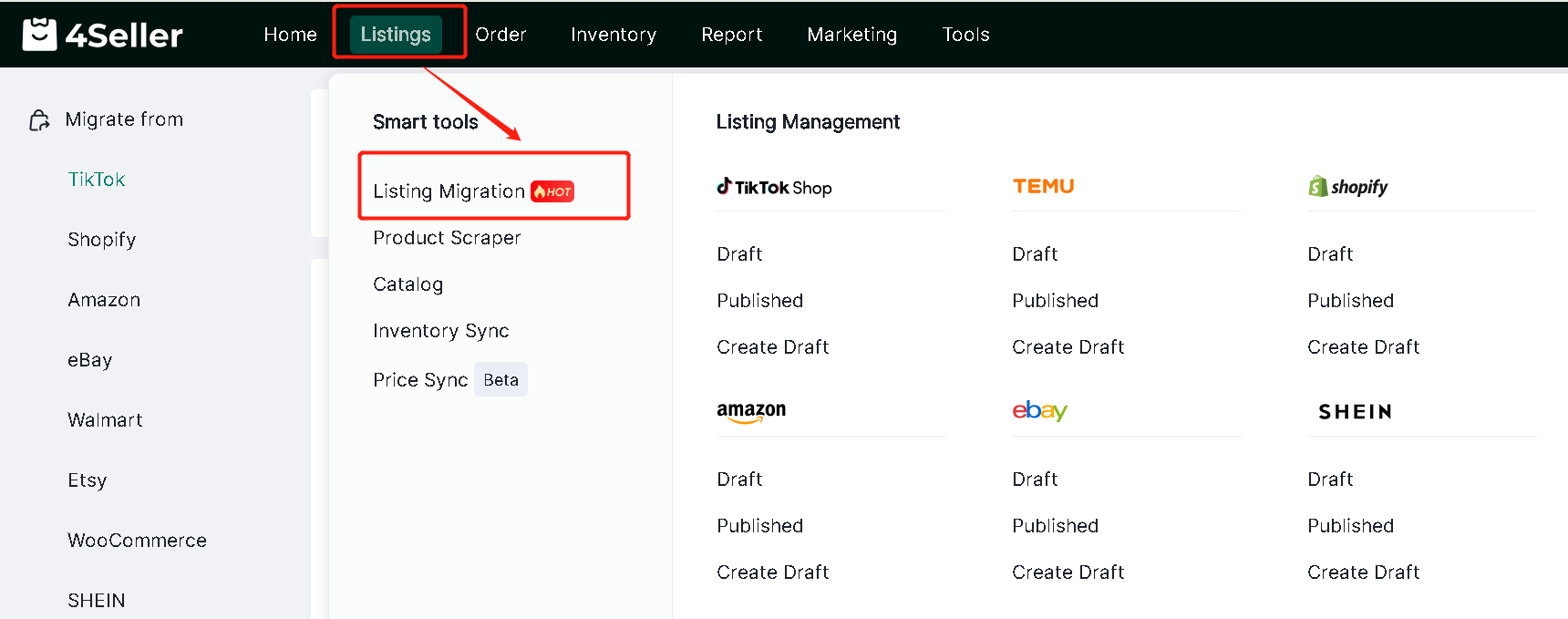This screenshot has height=619, width=1568.
Task: Open Shopify Published listings
Action: coord(1350,301)
